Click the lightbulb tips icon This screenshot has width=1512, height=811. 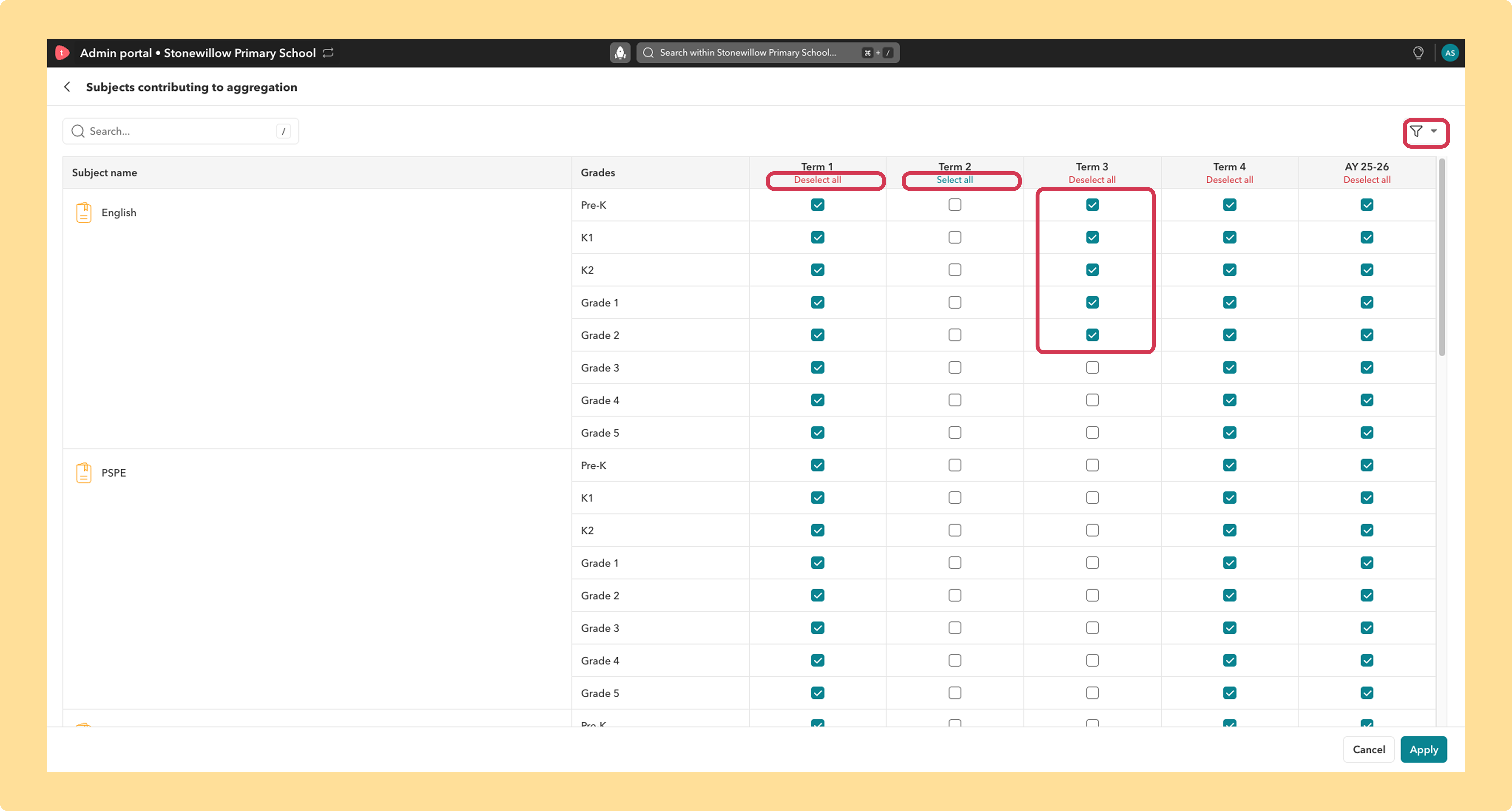pos(1418,53)
